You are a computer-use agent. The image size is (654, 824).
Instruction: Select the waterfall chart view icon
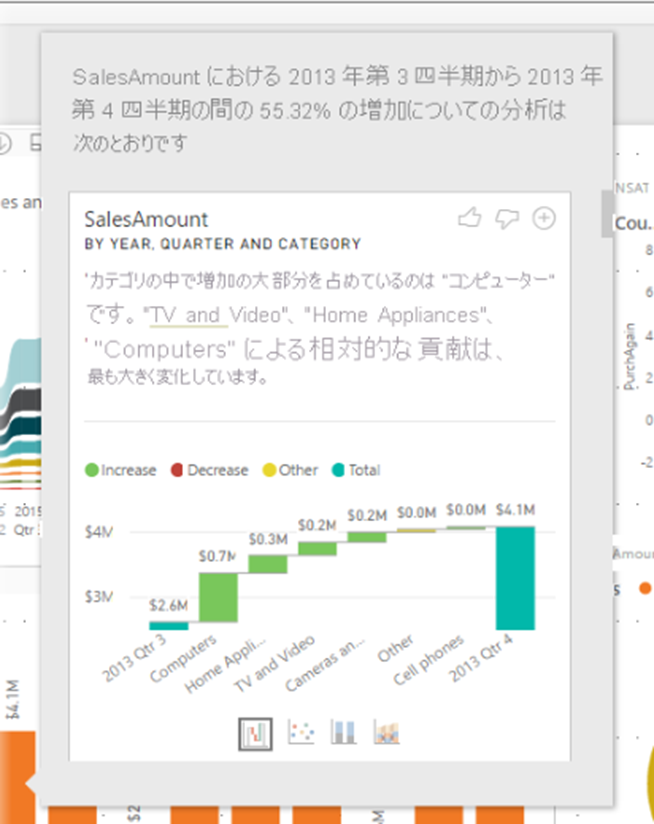point(255,734)
